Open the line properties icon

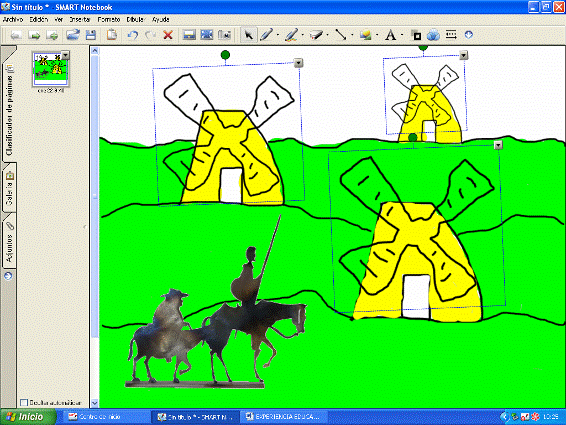point(451,35)
